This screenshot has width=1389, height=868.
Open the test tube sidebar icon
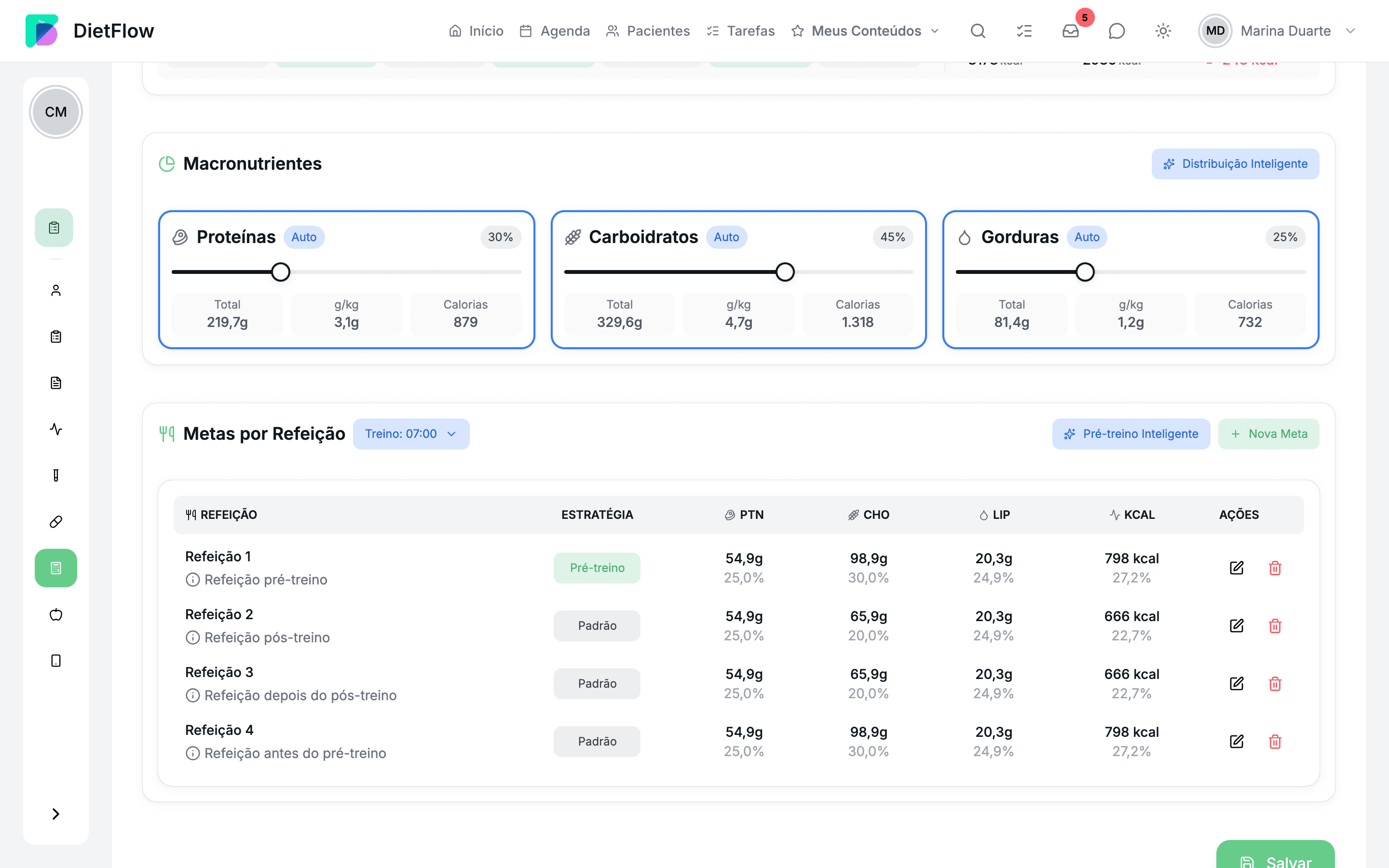click(x=55, y=475)
